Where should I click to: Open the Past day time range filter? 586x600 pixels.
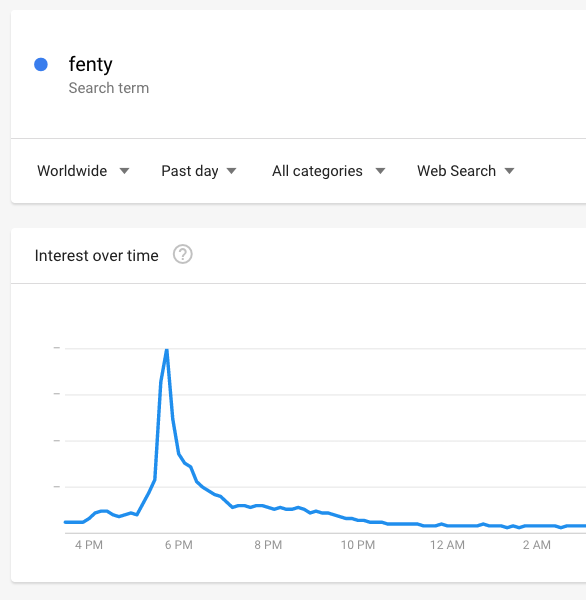coord(199,171)
